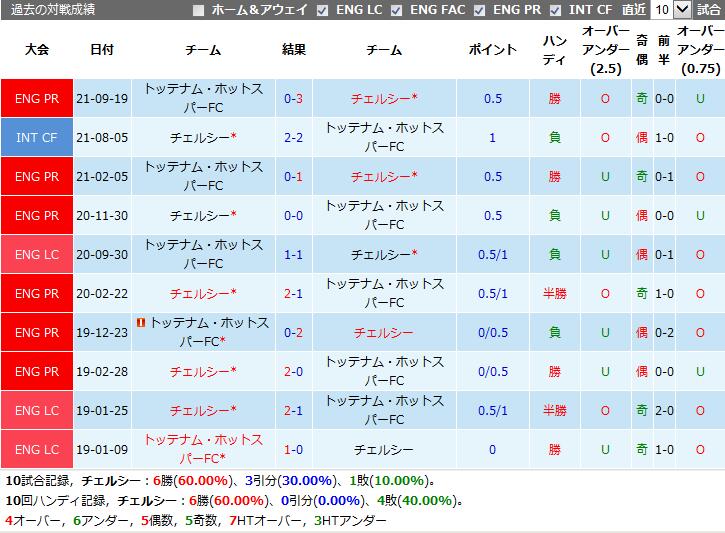Open the 1-1 result on 20-09-30
Image resolution: width=725 pixels, height=533 pixels.
pos(293,254)
